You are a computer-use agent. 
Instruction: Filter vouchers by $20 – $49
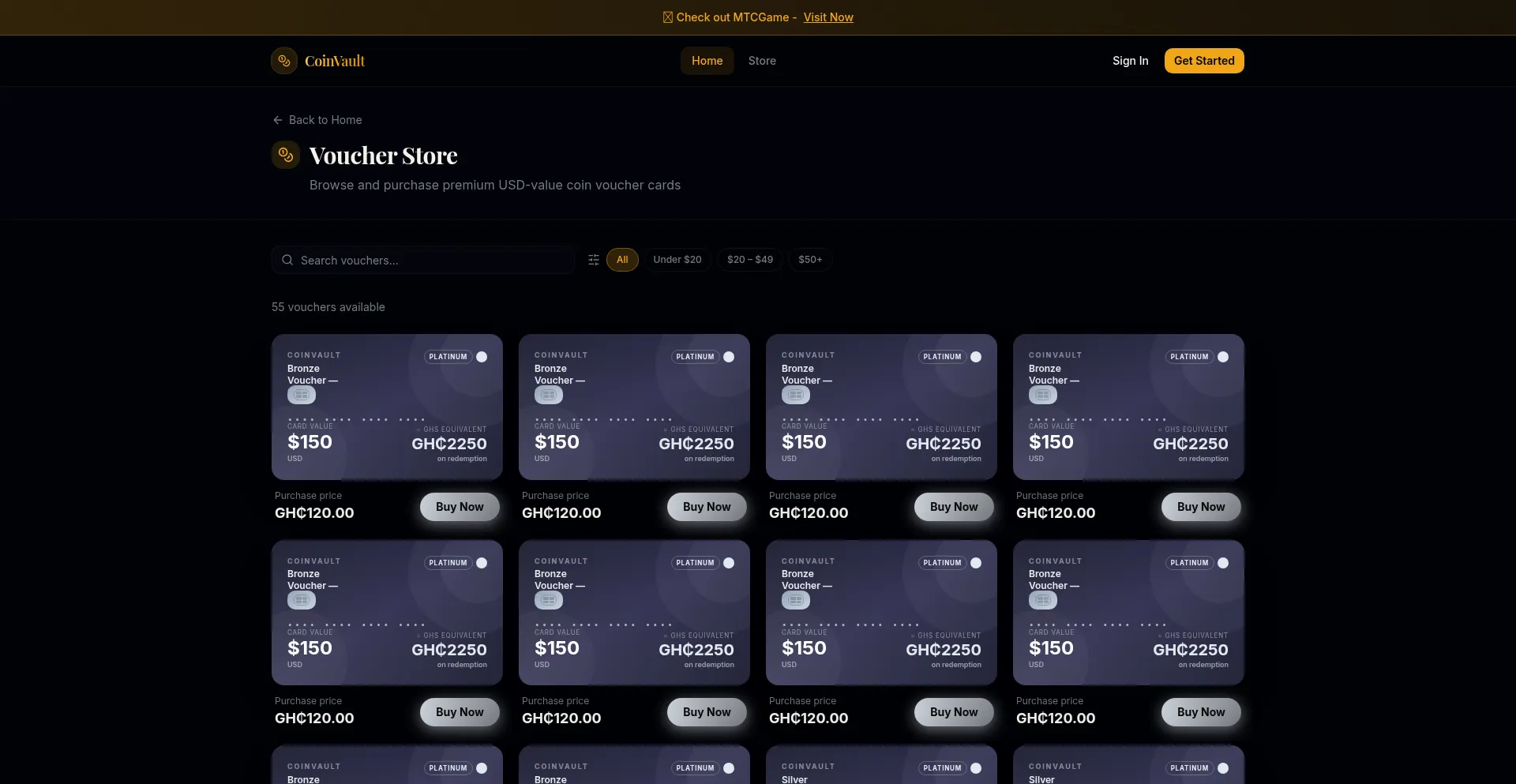pyautogui.click(x=750, y=260)
